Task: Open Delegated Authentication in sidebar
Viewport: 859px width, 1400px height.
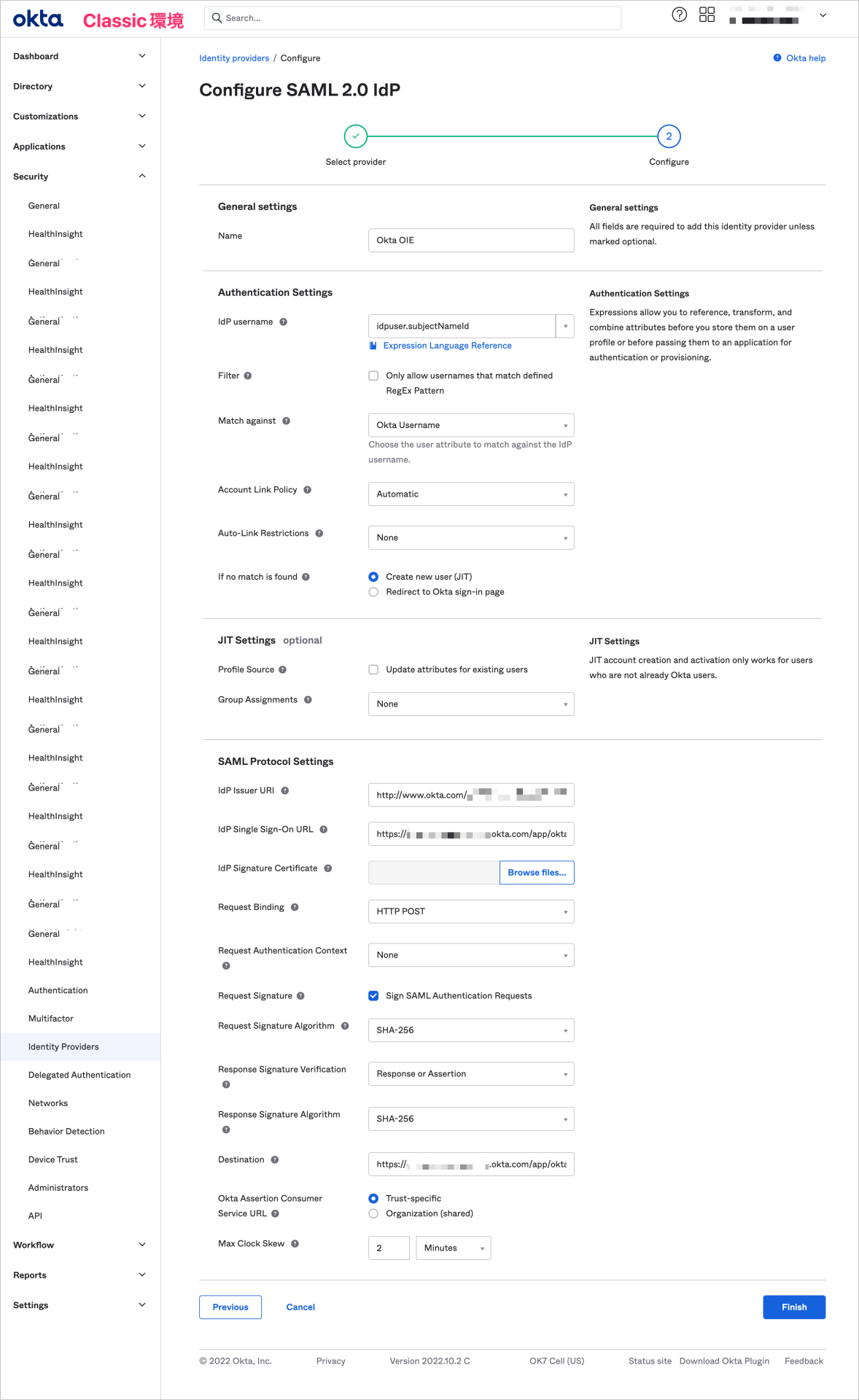Action: pyautogui.click(x=79, y=1074)
